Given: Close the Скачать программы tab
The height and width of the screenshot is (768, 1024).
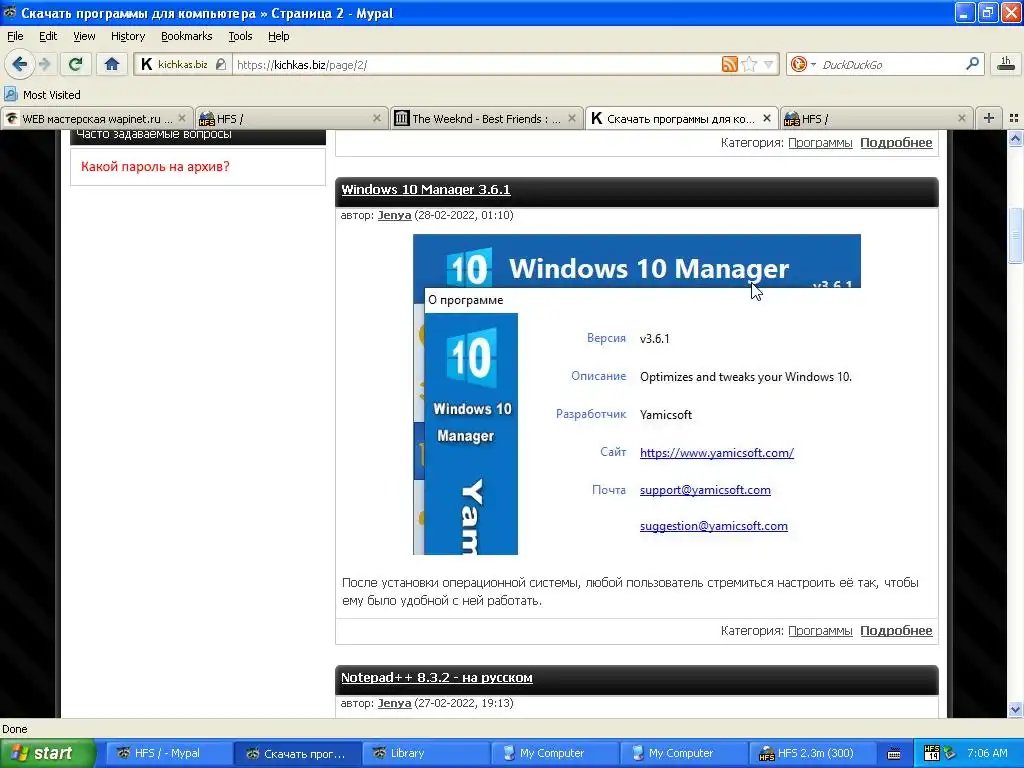Looking at the screenshot, I should [x=767, y=118].
